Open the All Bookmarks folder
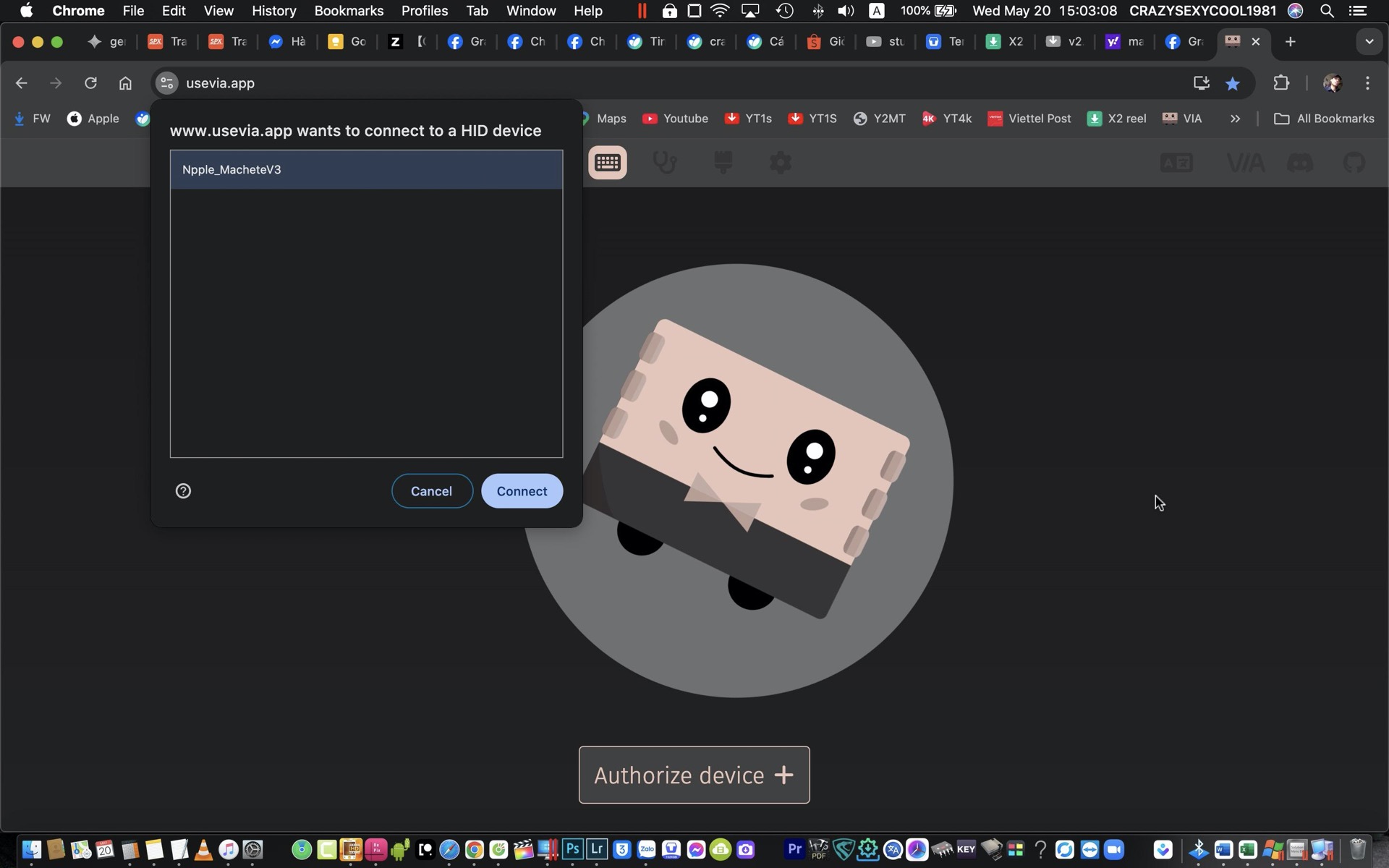The height and width of the screenshot is (868, 1389). tap(1324, 119)
